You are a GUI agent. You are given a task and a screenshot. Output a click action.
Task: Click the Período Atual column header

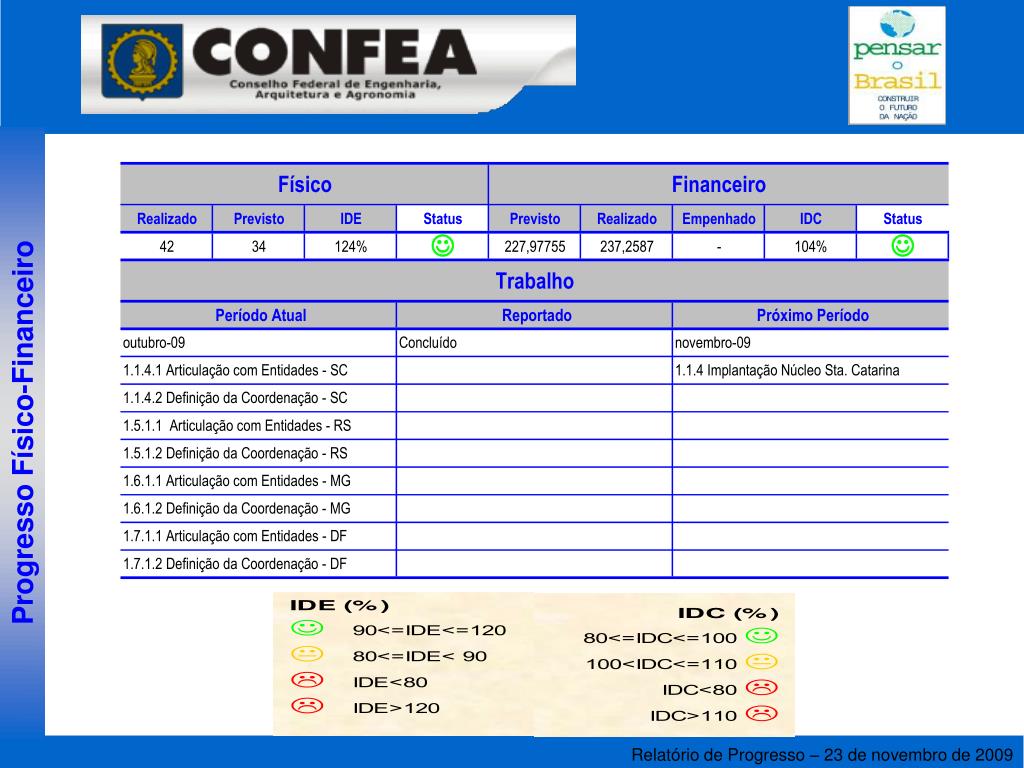pos(259,315)
